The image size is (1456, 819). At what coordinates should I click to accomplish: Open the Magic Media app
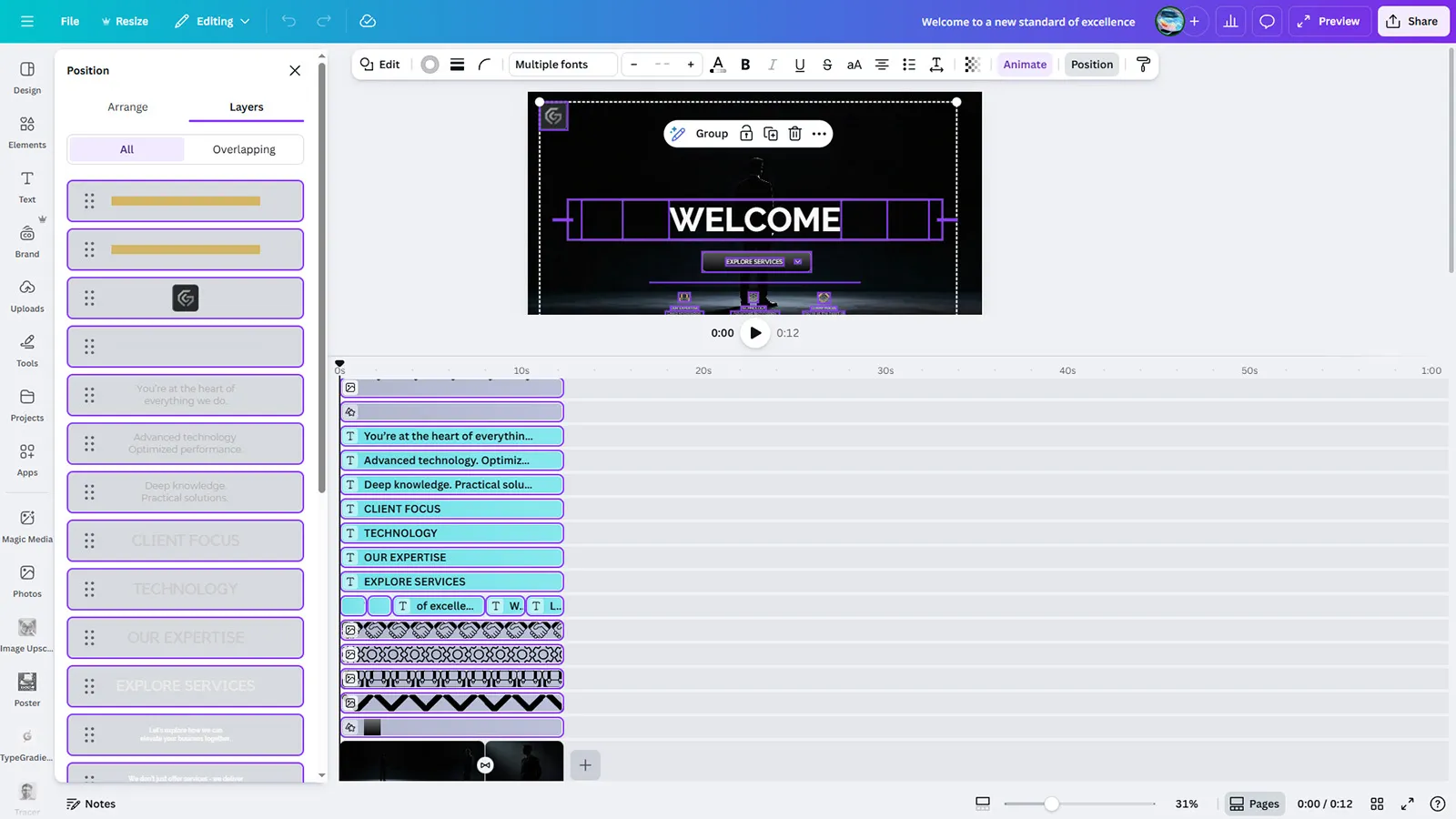coord(27,526)
